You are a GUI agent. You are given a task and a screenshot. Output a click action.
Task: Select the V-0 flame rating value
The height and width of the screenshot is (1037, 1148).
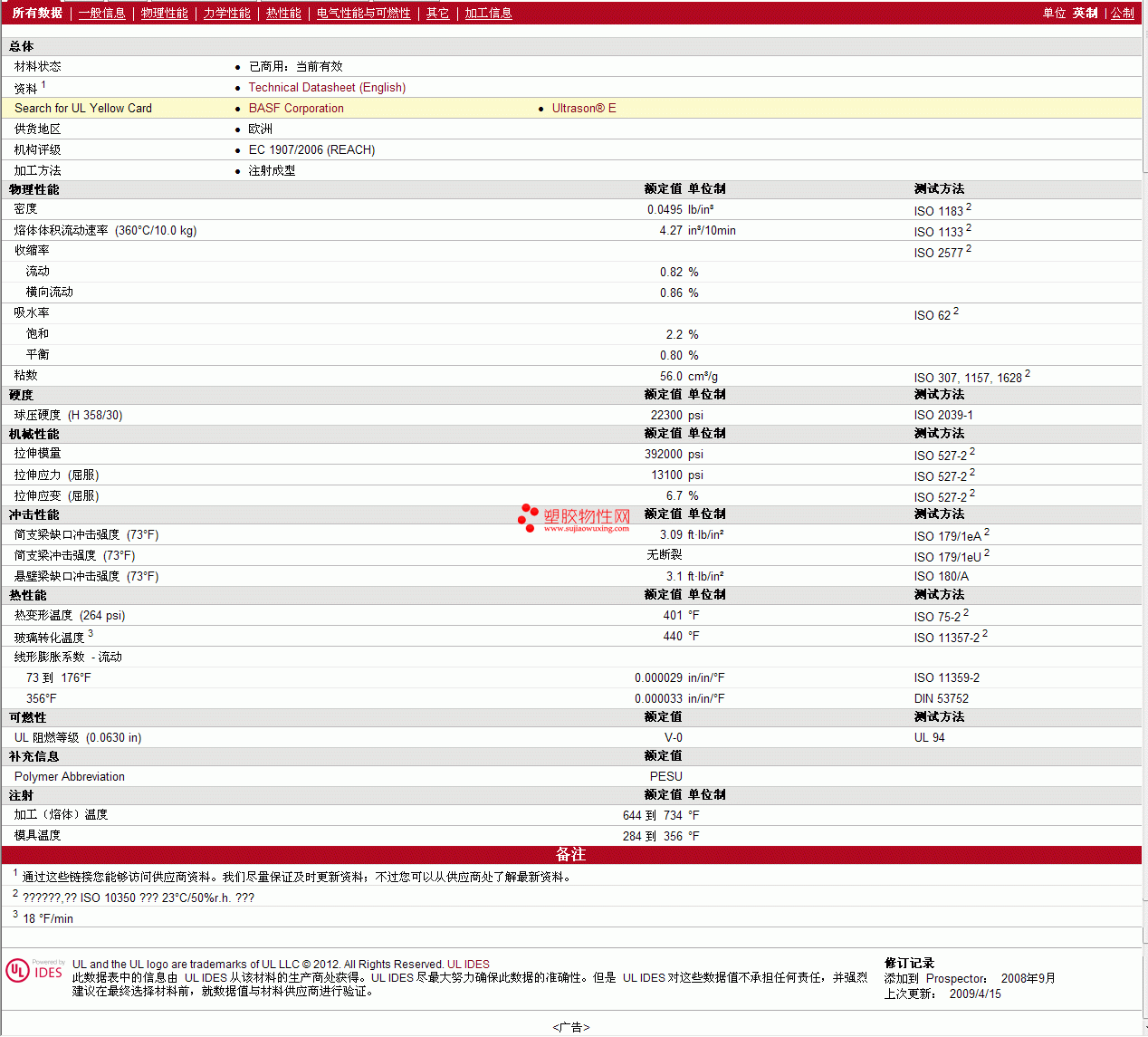(x=674, y=737)
